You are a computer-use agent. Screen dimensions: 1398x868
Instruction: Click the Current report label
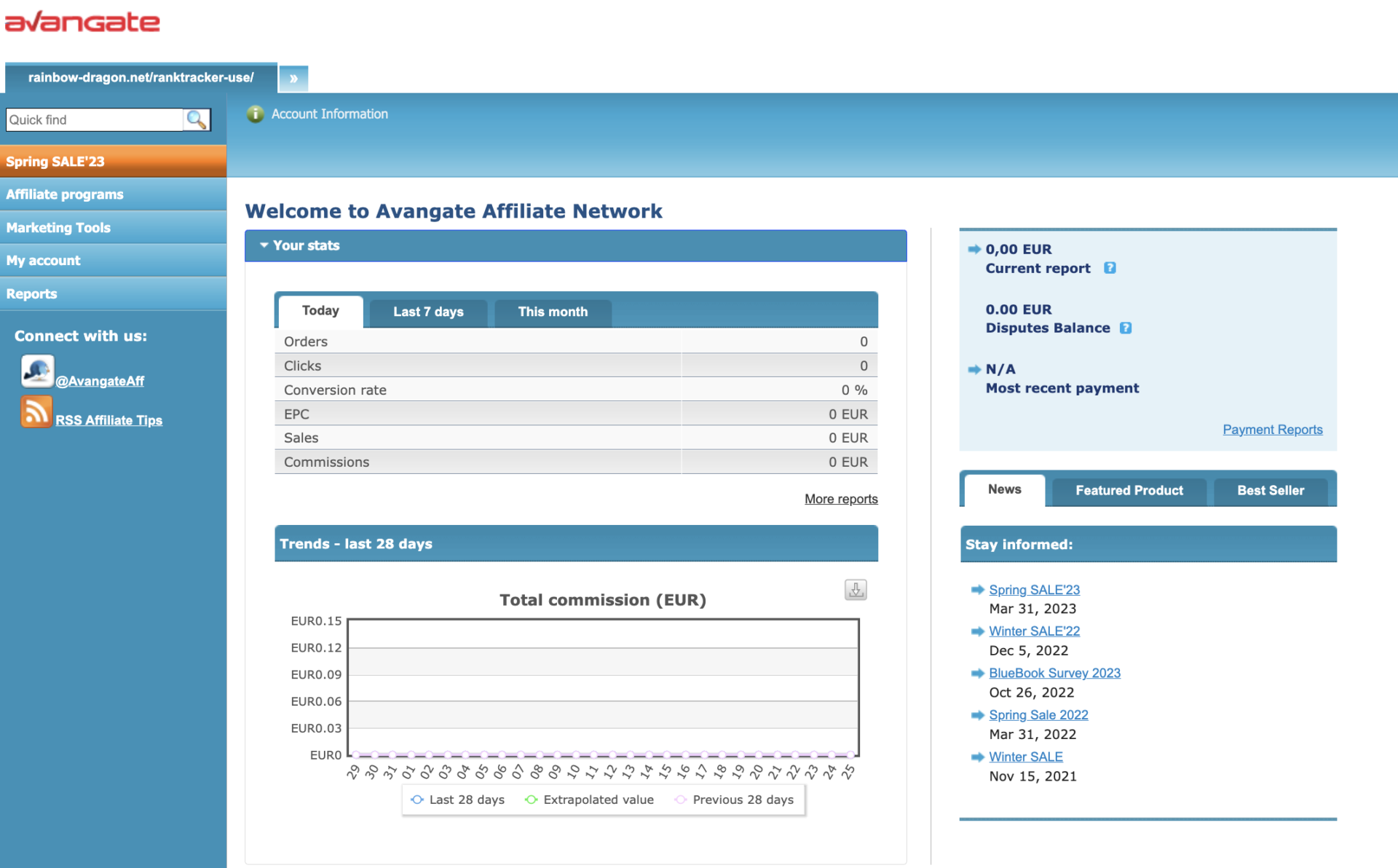coord(1038,268)
